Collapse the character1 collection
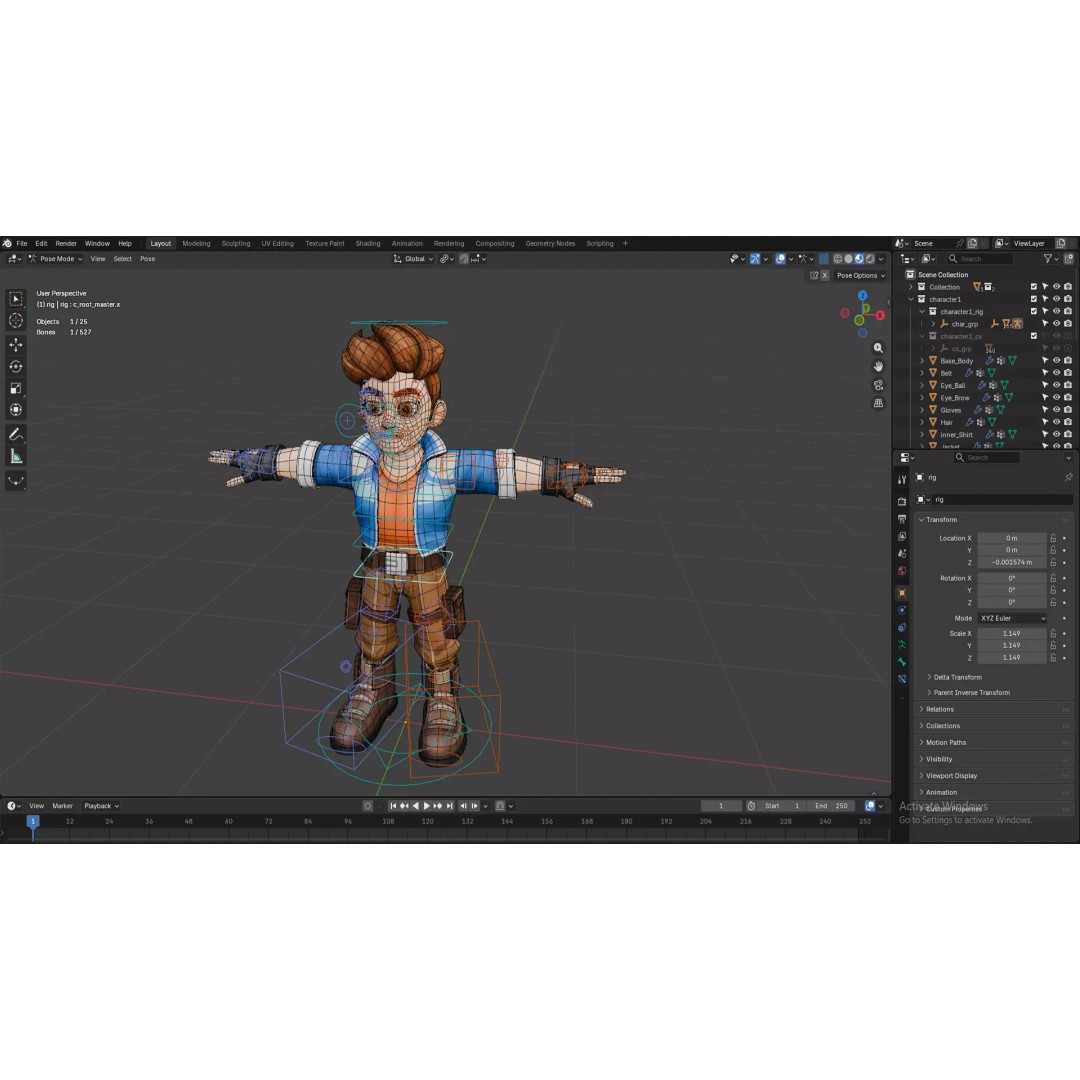This screenshot has width=1080, height=1080. [x=911, y=299]
